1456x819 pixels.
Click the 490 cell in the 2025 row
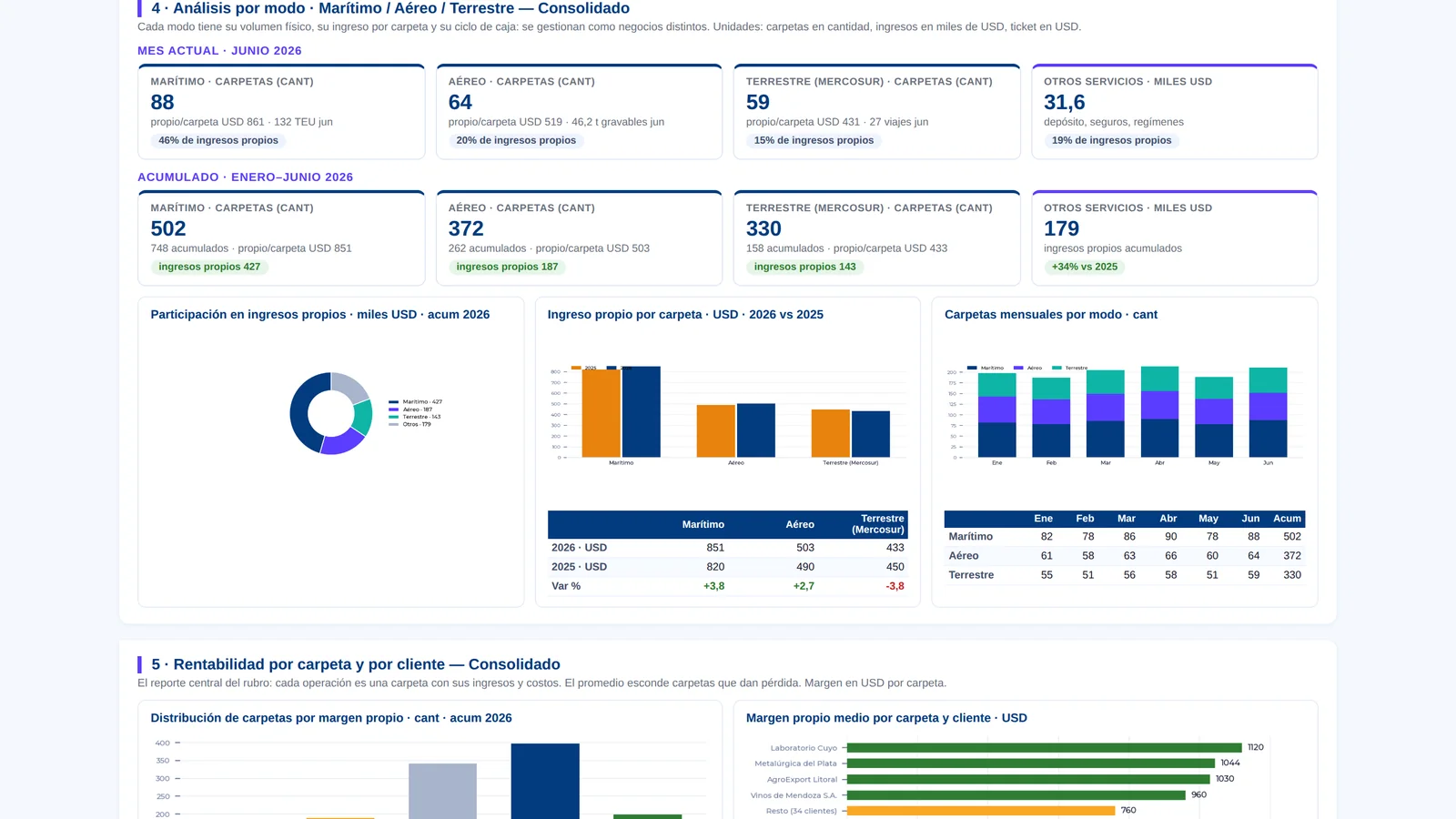click(805, 567)
